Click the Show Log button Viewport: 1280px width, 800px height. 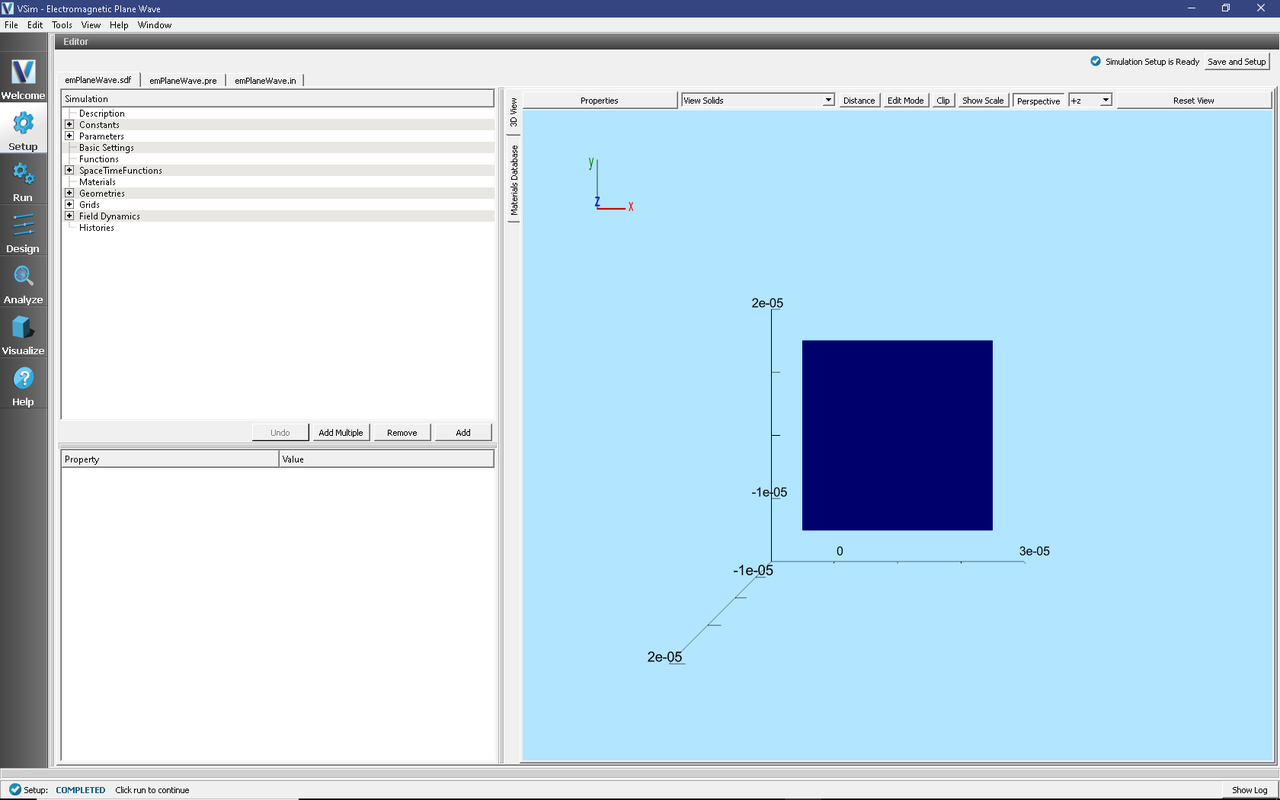coord(1249,790)
